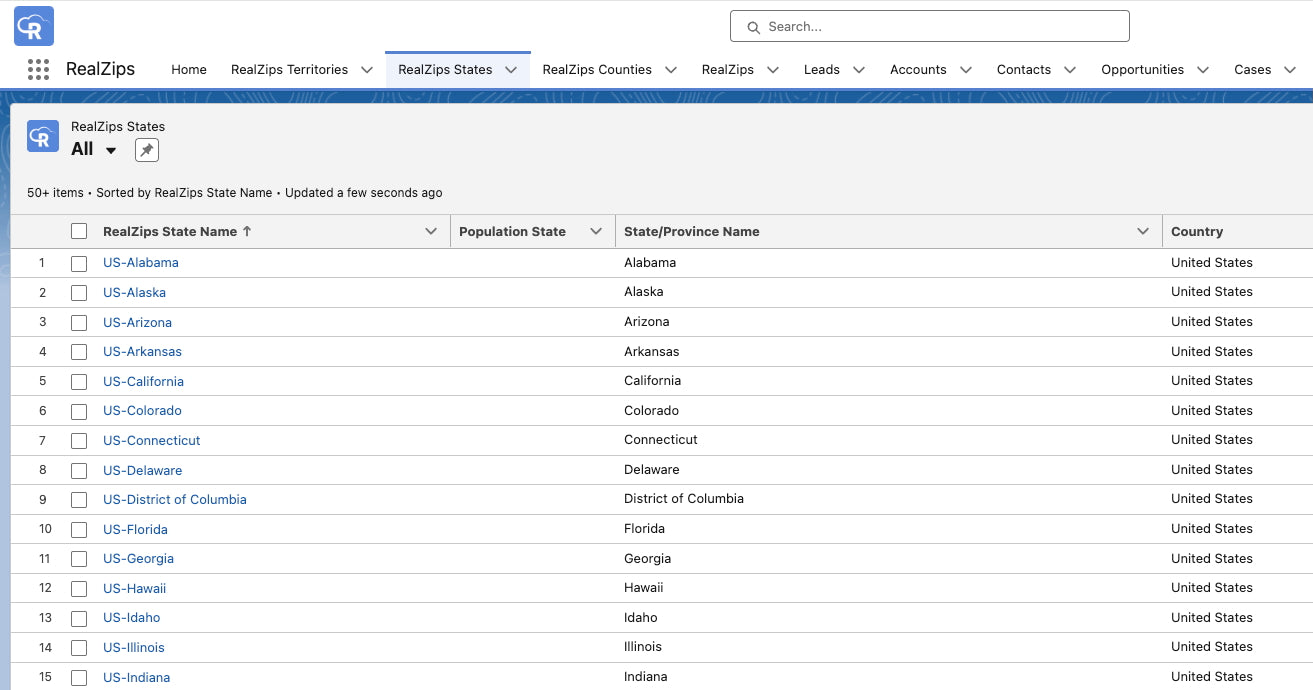Open the US-California record link

click(x=143, y=381)
